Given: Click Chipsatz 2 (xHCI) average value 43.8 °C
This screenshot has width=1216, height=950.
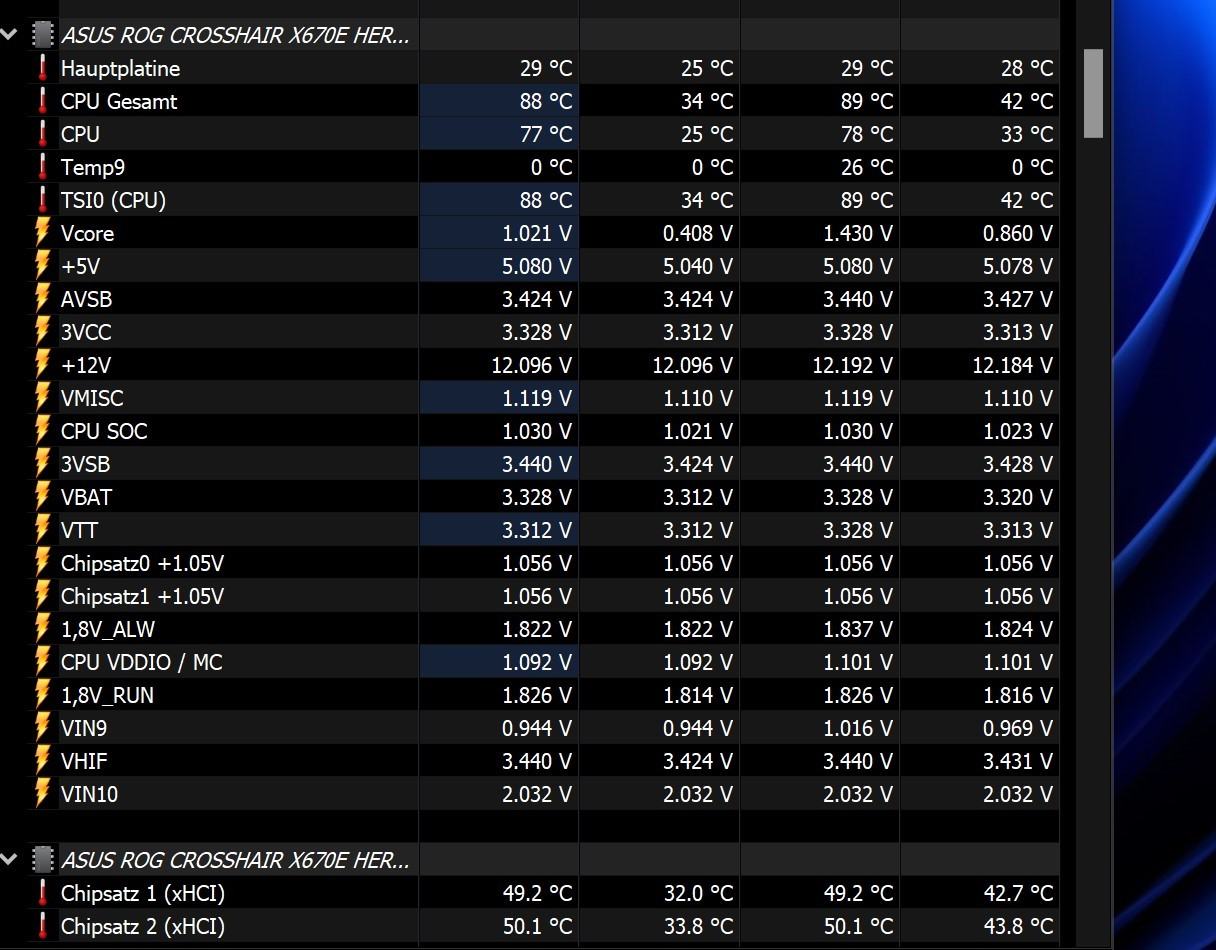Looking at the screenshot, I should tap(1018, 926).
